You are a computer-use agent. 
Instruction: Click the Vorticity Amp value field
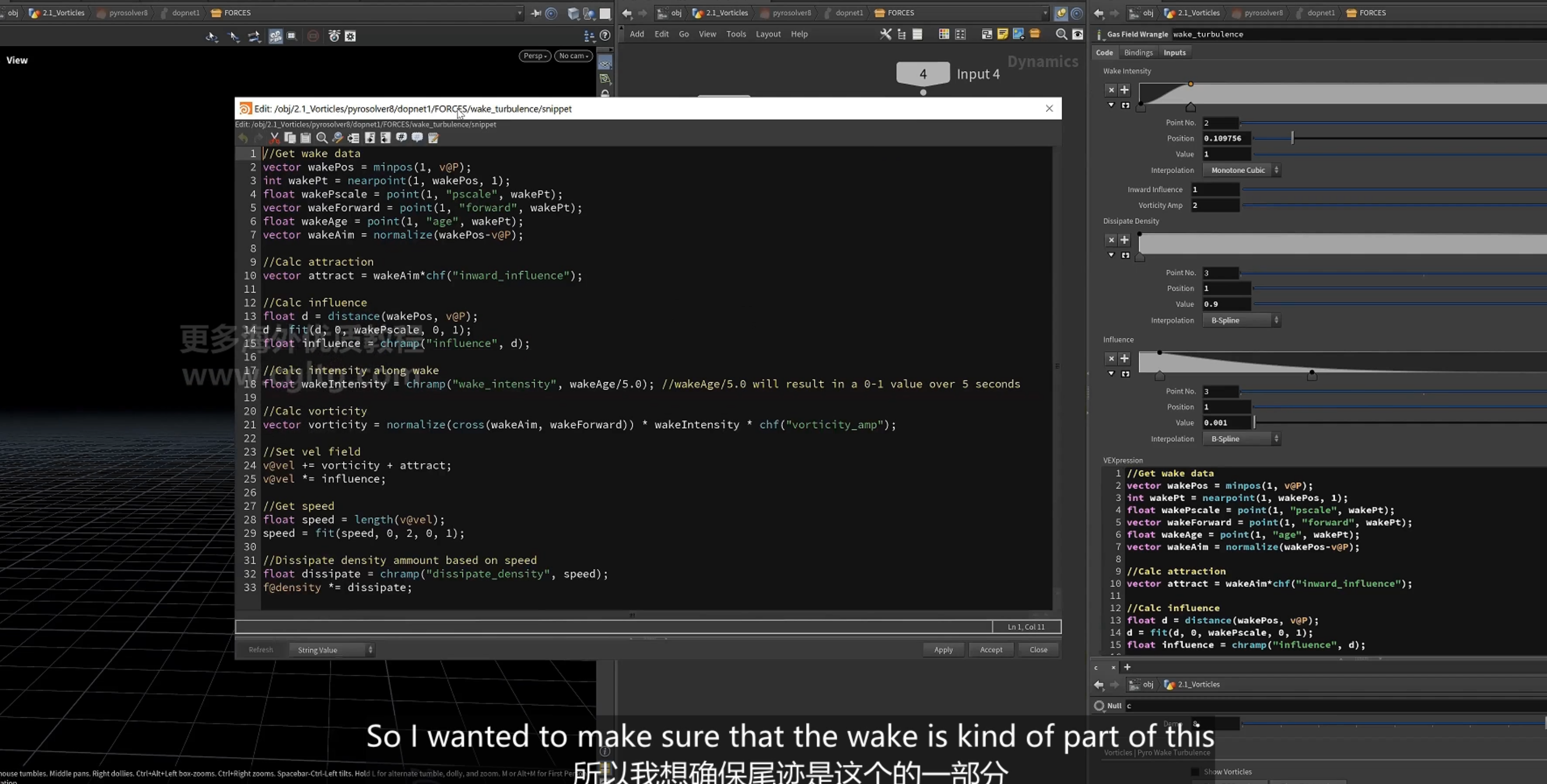pos(1215,205)
